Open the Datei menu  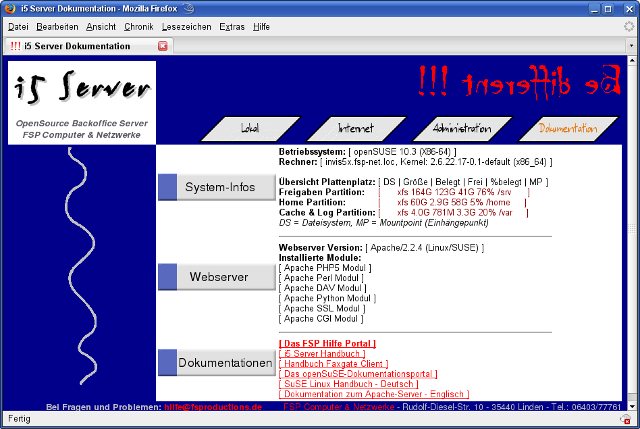[18, 27]
